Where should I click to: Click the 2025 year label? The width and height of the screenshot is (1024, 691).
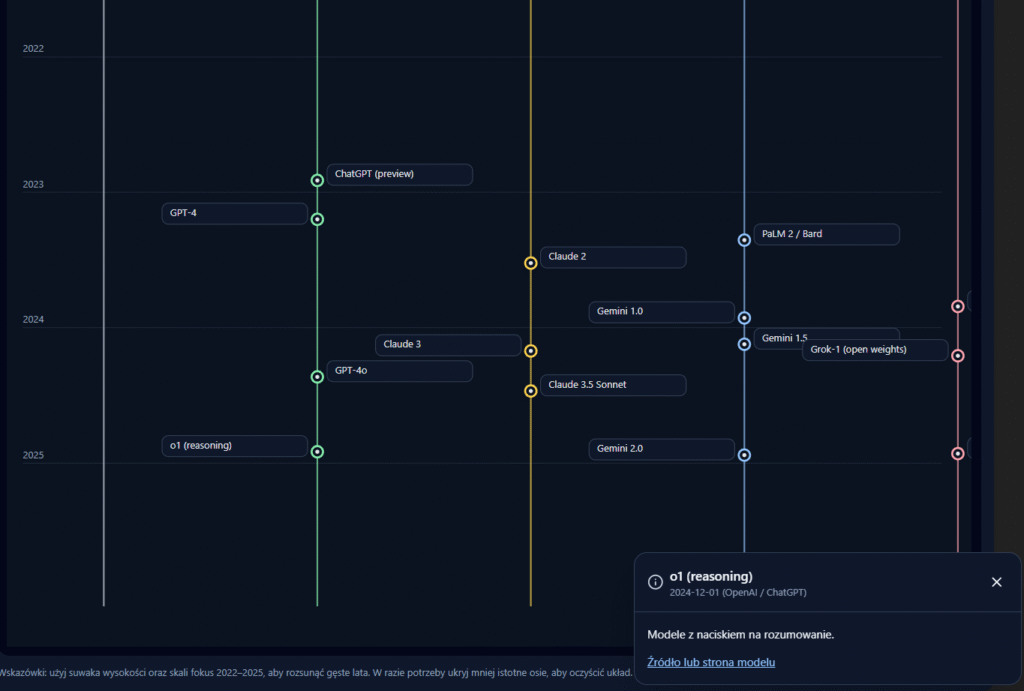click(33, 456)
